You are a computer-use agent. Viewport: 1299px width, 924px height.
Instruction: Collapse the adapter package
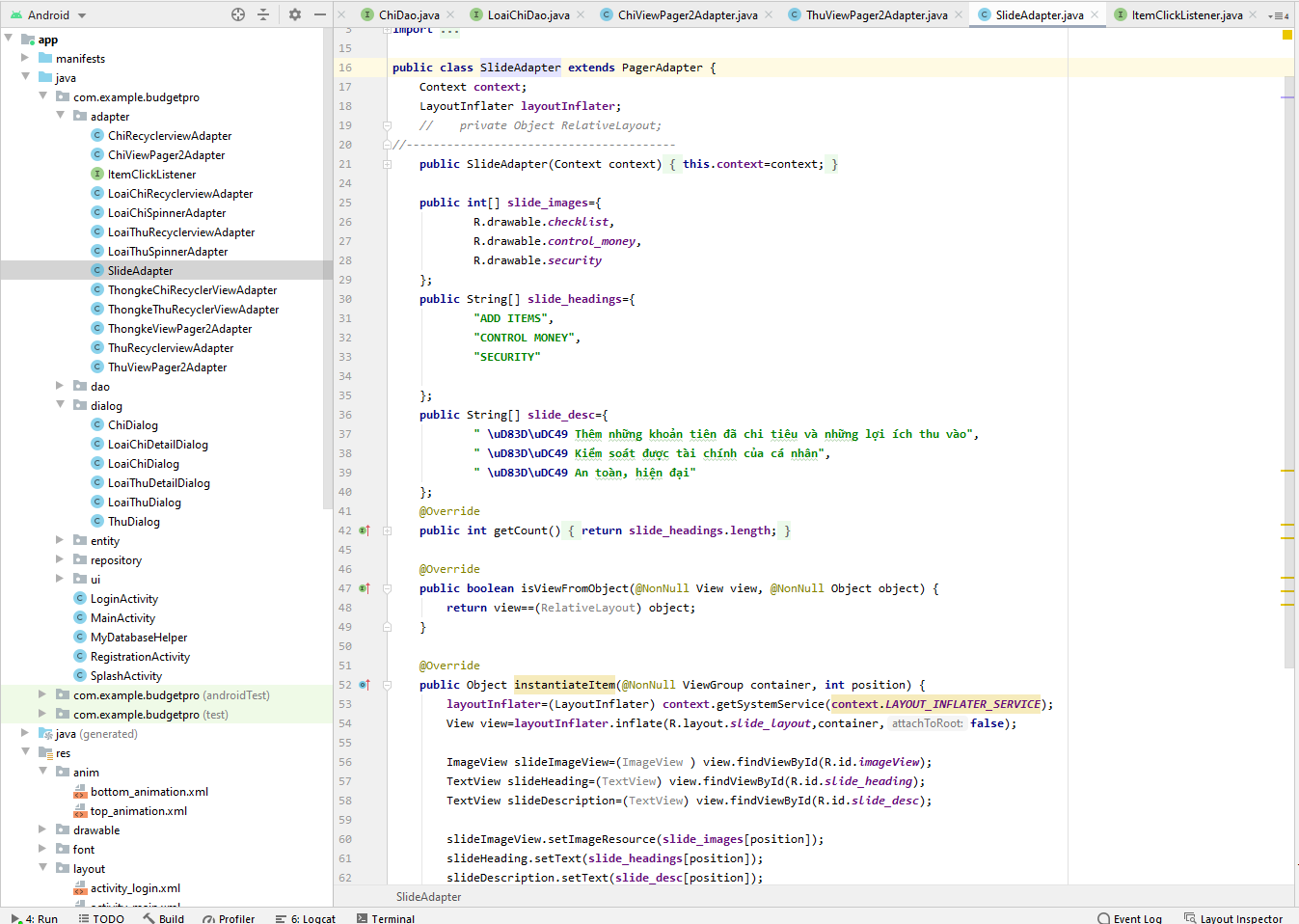coord(61,116)
